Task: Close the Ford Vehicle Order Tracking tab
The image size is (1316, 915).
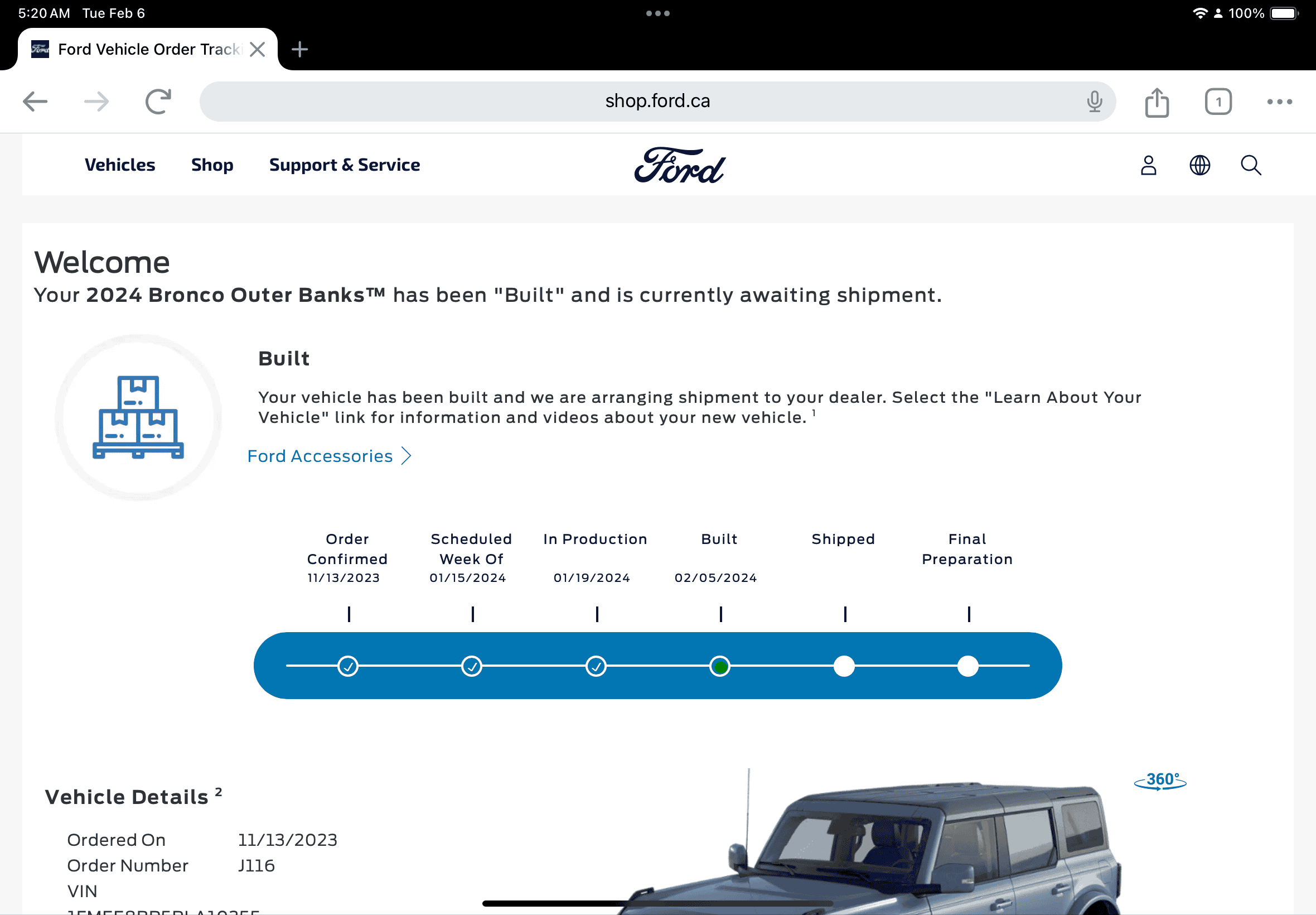Action: pyautogui.click(x=258, y=49)
